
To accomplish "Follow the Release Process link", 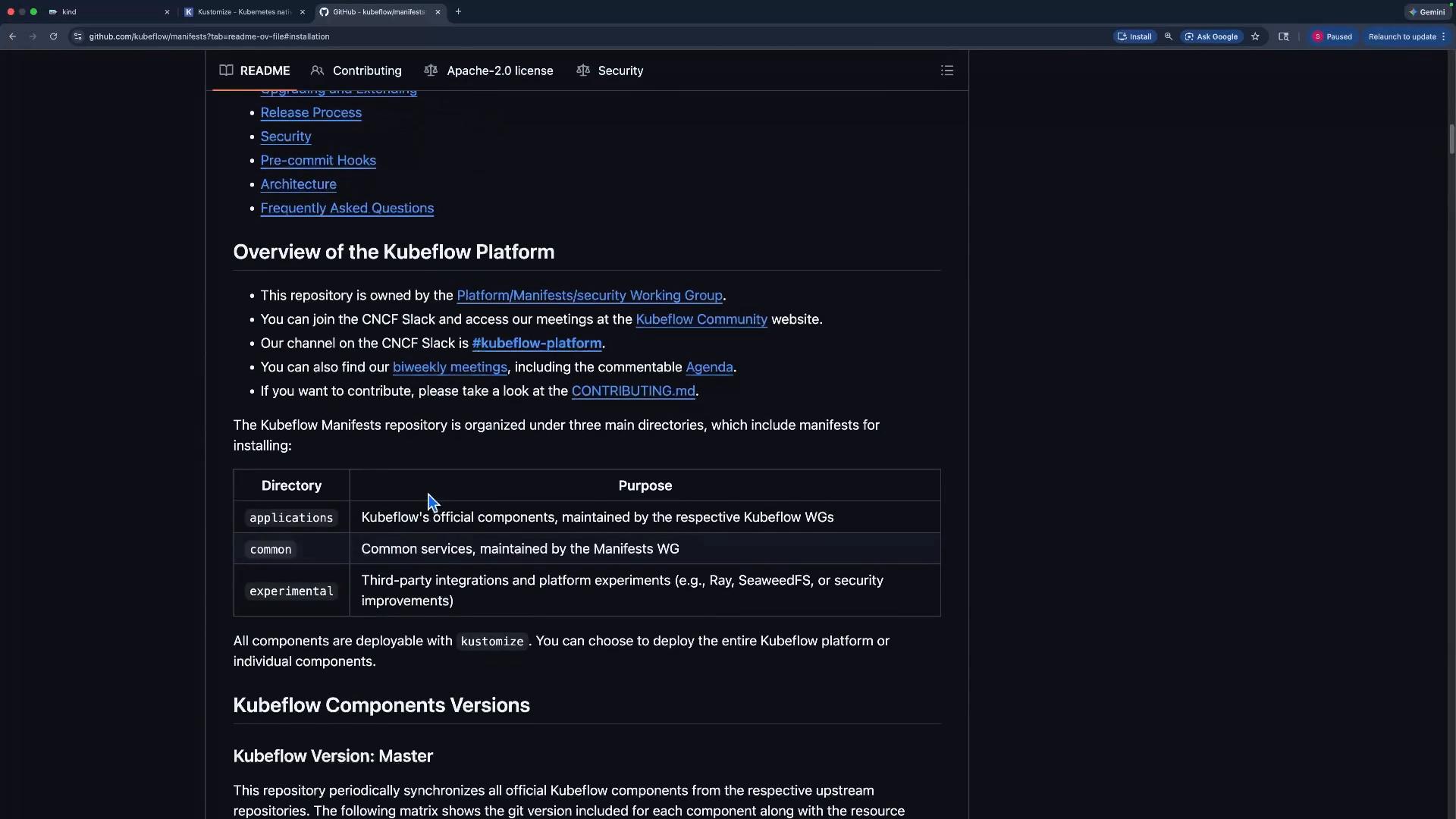I will [x=311, y=112].
